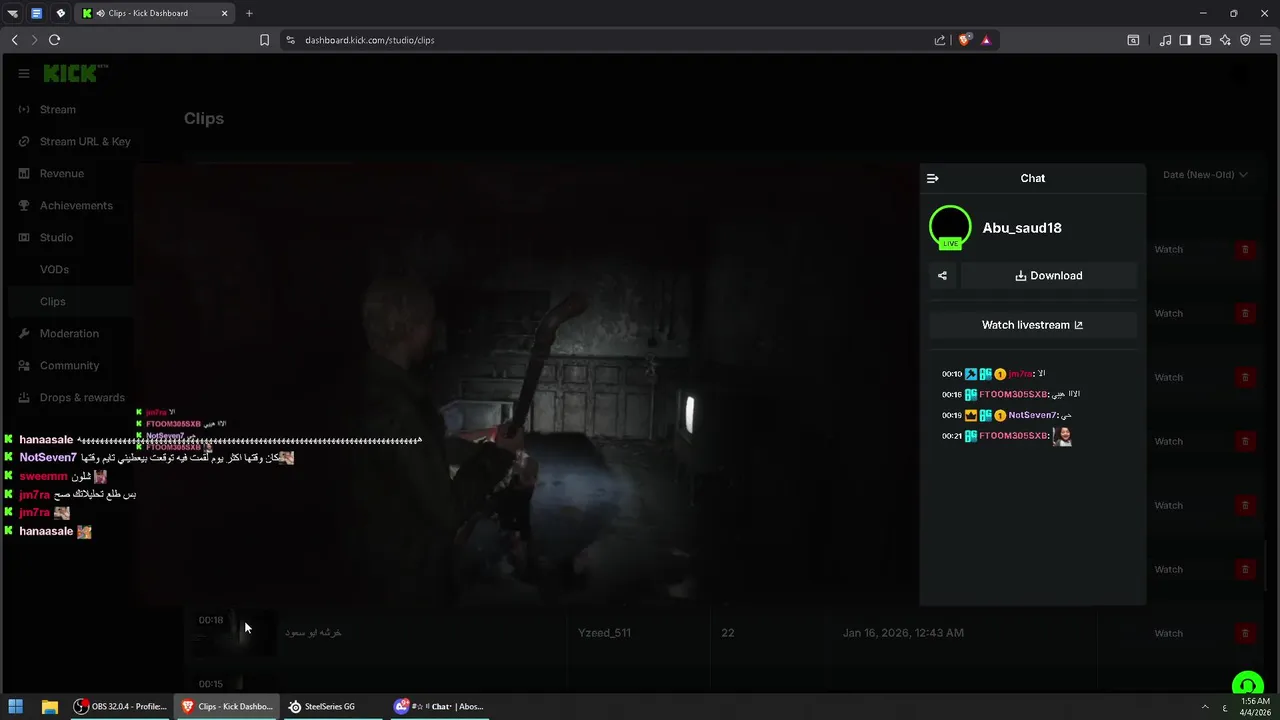Open the Windows Start menu
This screenshot has height=720, width=1280.
pos(16,706)
